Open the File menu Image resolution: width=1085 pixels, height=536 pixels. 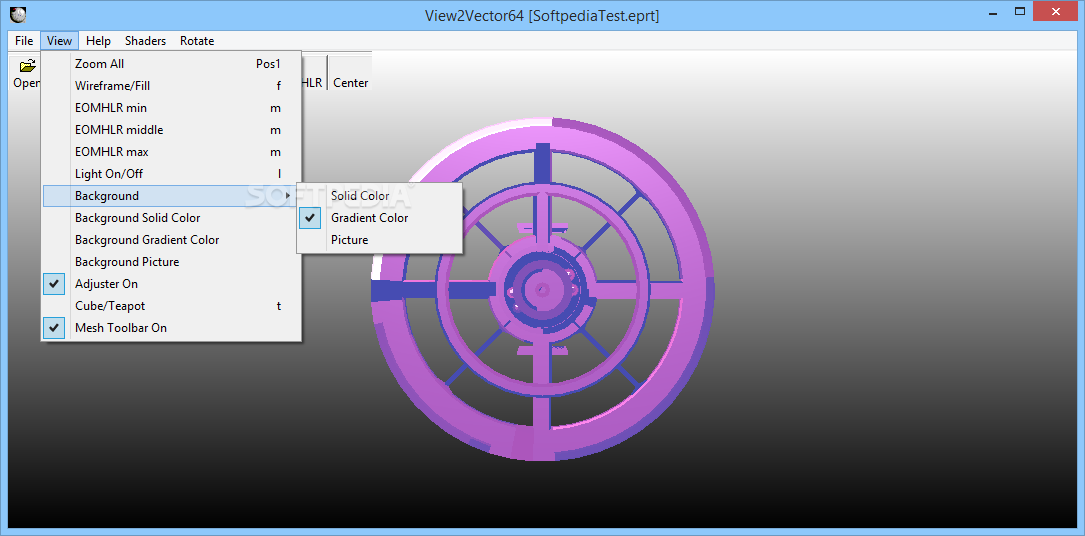click(x=24, y=41)
